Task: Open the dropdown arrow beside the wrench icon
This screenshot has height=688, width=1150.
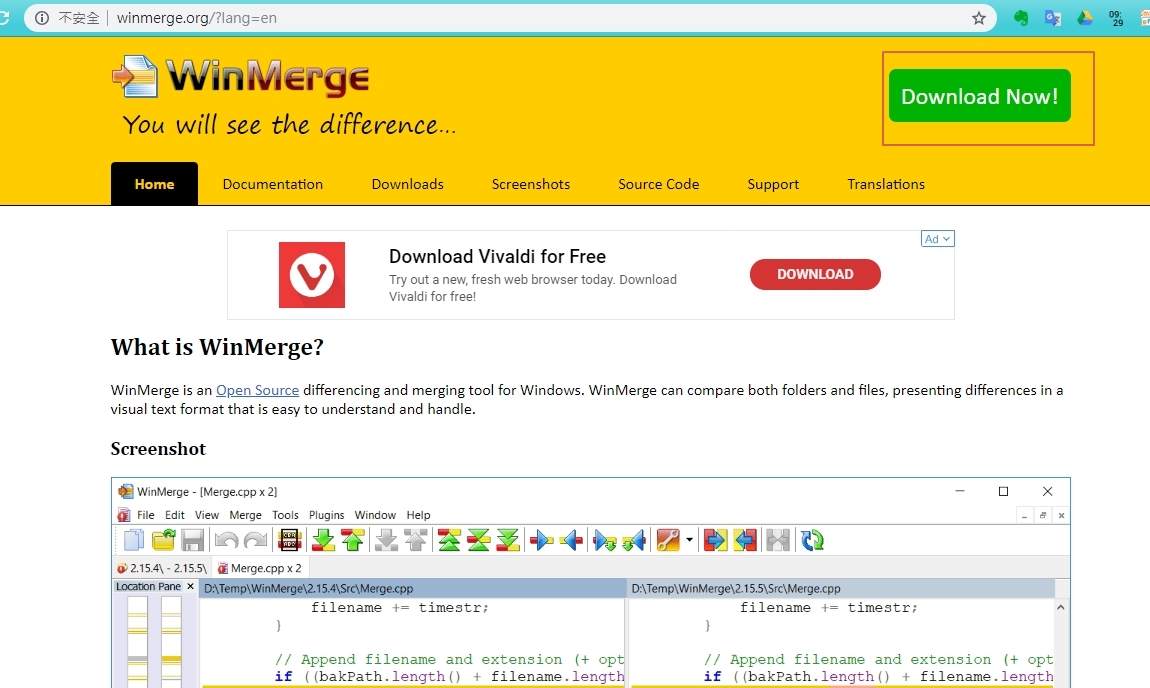Action: pos(688,540)
